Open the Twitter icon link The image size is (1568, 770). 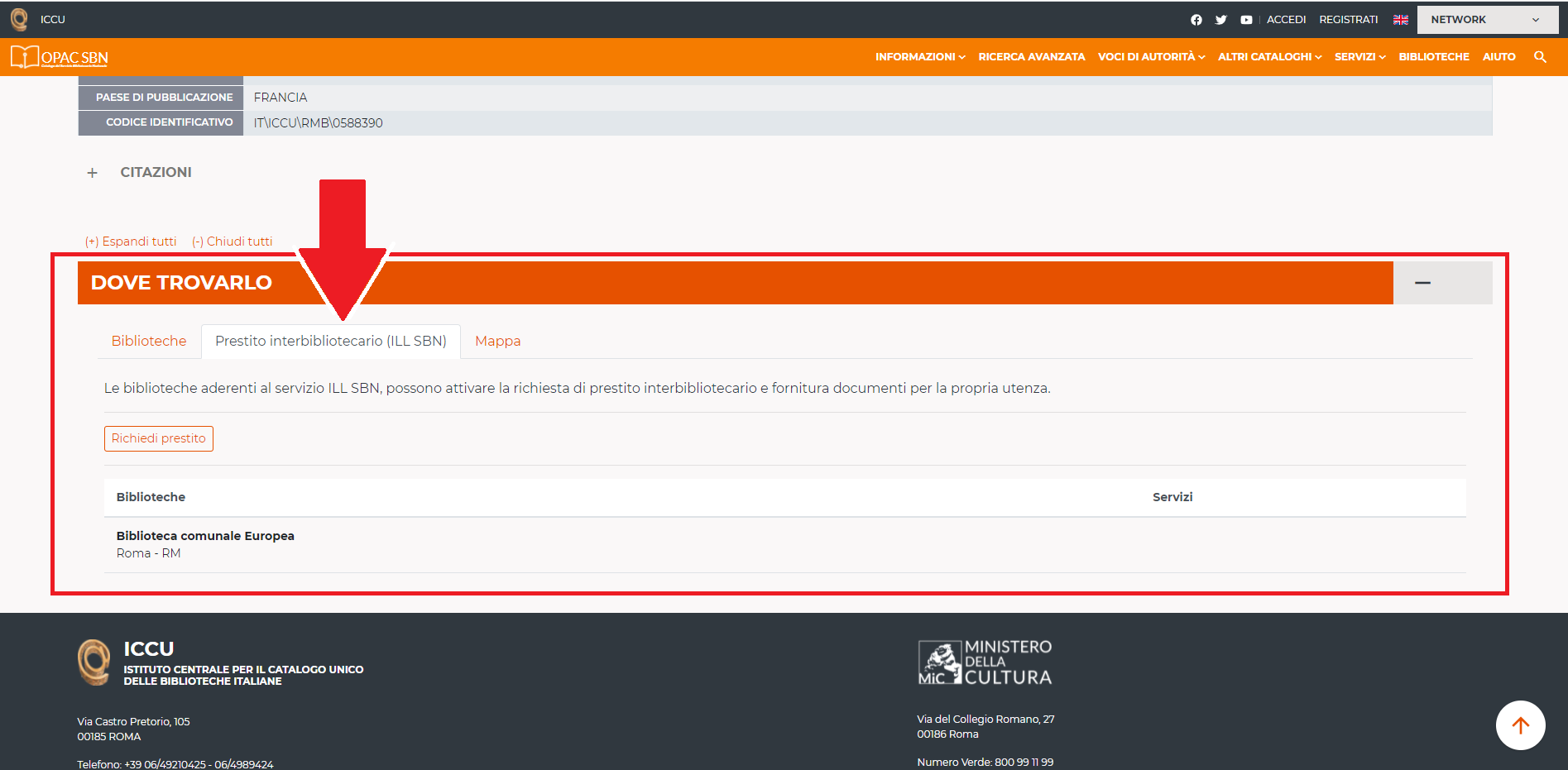1220,20
